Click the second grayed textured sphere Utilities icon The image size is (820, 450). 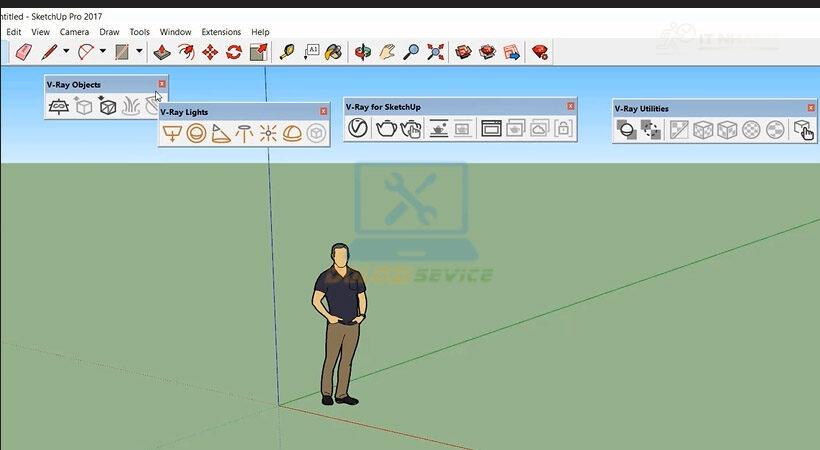point(775,130)
